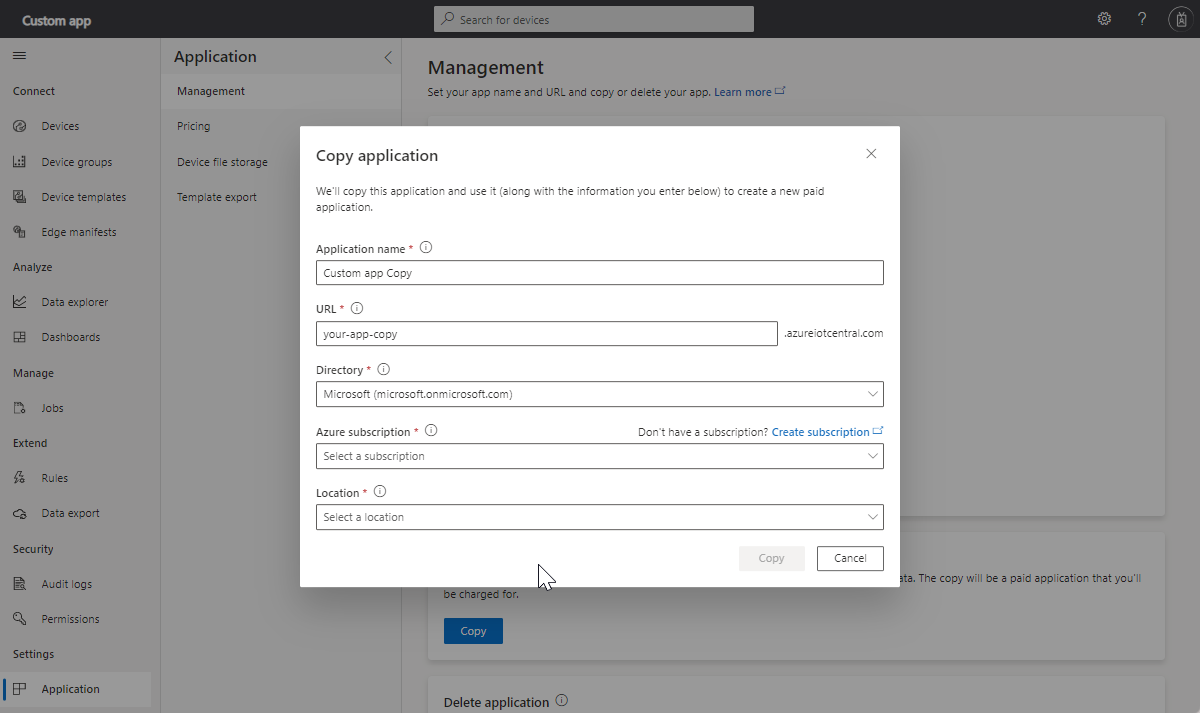This screenshot has height=713, width=1200.
Task: Open the Pricing menu item
Action: pos(194,126)
